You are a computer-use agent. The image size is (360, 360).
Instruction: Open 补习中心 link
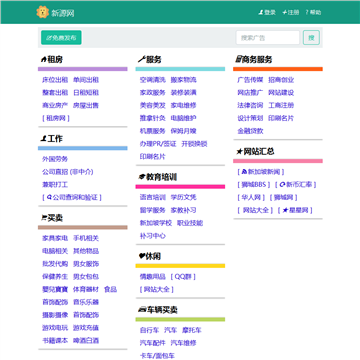point(153,236)
